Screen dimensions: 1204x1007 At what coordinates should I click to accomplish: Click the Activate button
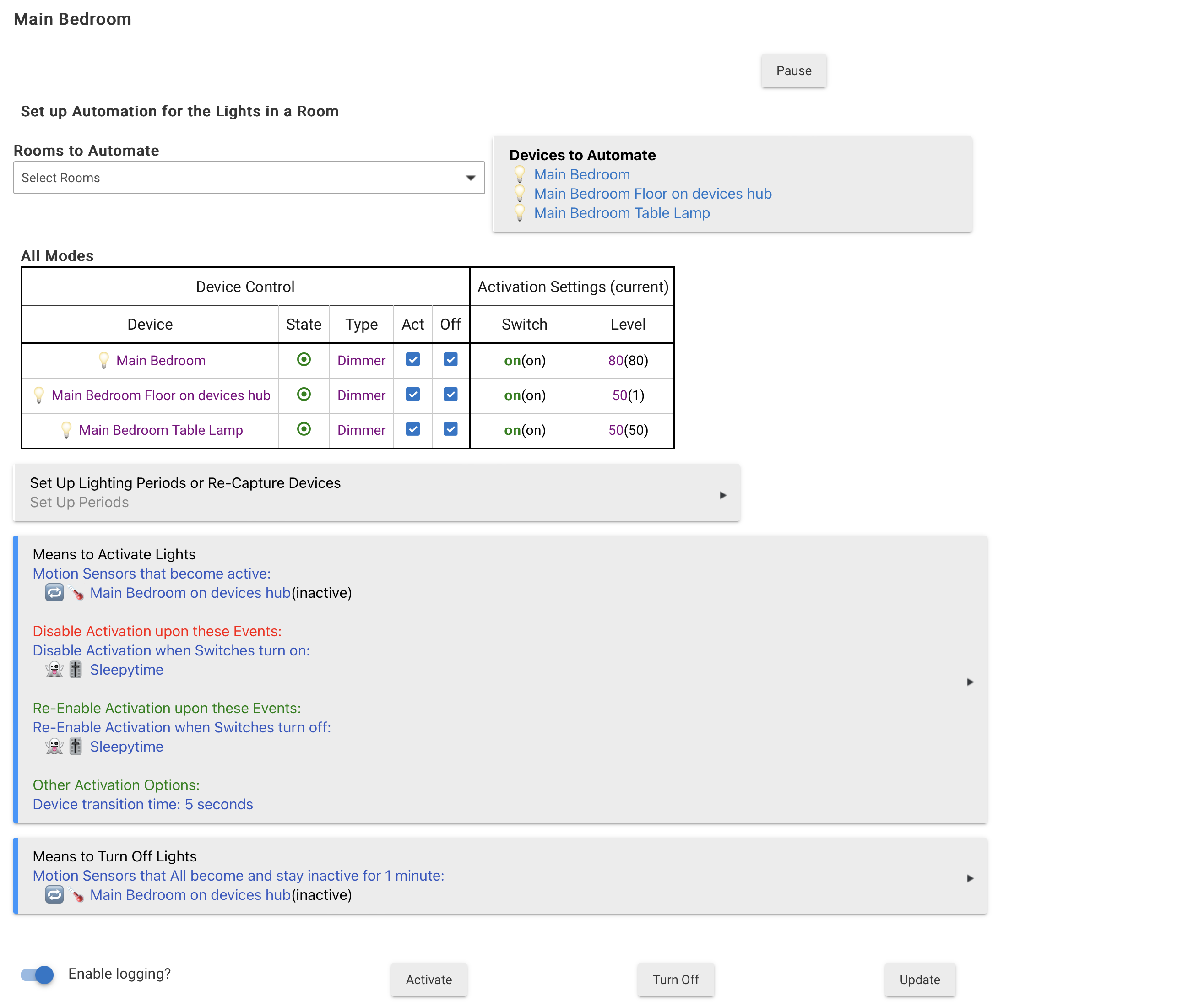(x=429, y=980)
